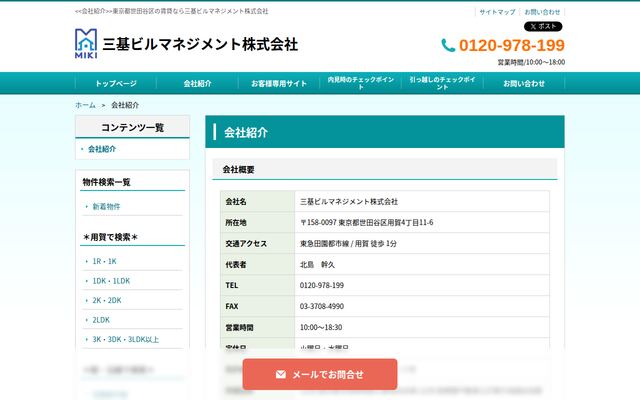The height and width of the screenshot is (400, 640).
Task: Select the address 東京都世田谷区用賀4丁目11-6 cell
Action: point(422,222)
